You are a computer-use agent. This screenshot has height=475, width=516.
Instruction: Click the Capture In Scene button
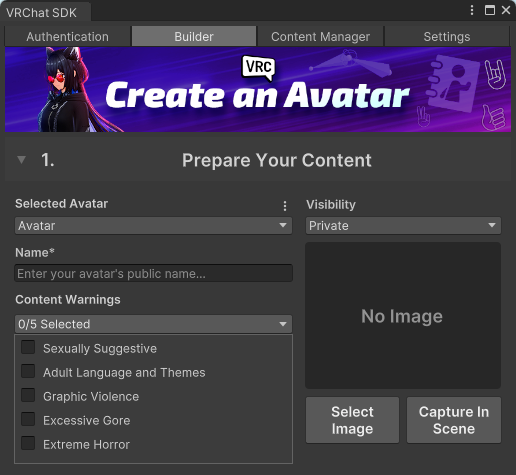coord(454,420)
